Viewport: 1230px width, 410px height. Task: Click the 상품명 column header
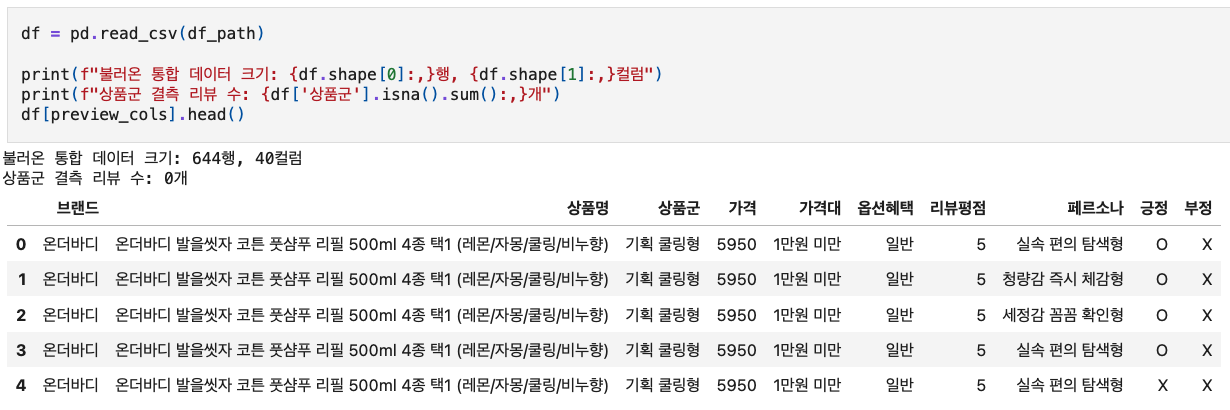[x=588, y=208]
